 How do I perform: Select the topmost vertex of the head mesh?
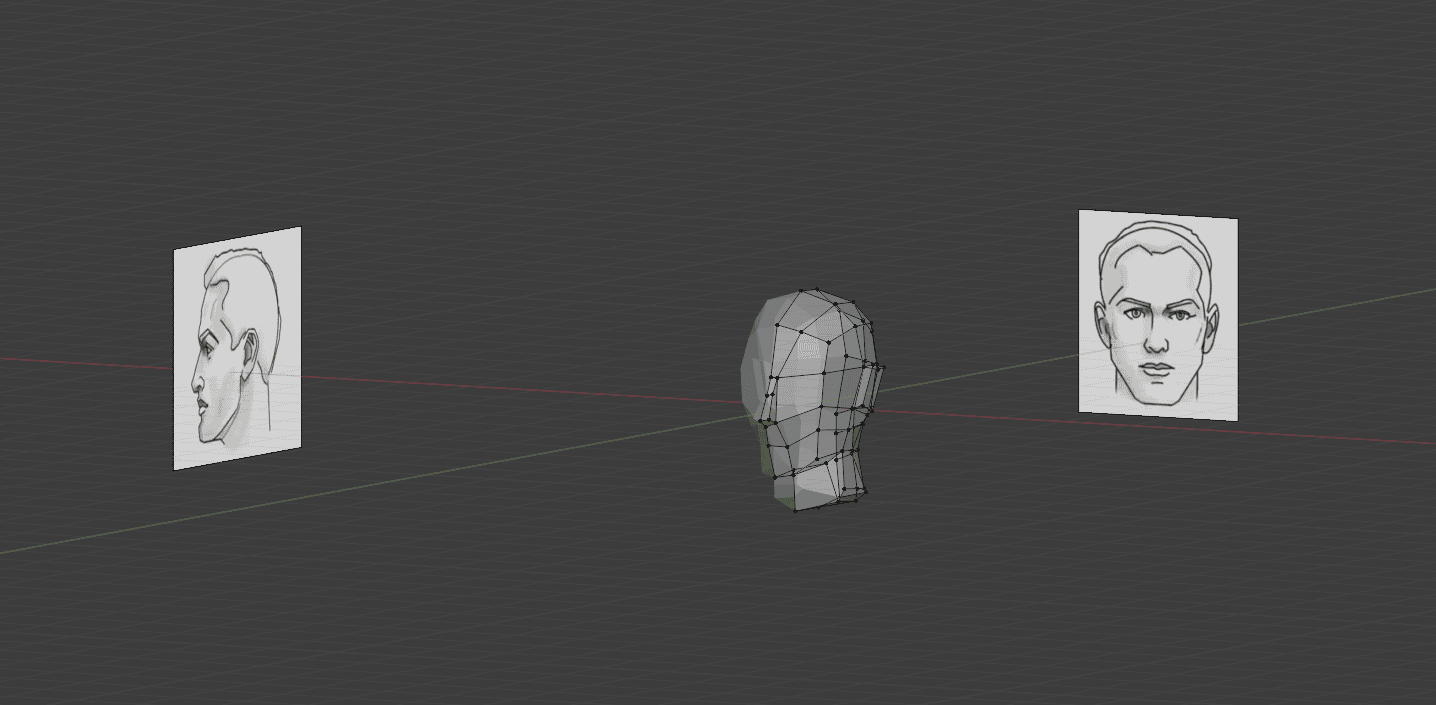[x=817, y=291]
